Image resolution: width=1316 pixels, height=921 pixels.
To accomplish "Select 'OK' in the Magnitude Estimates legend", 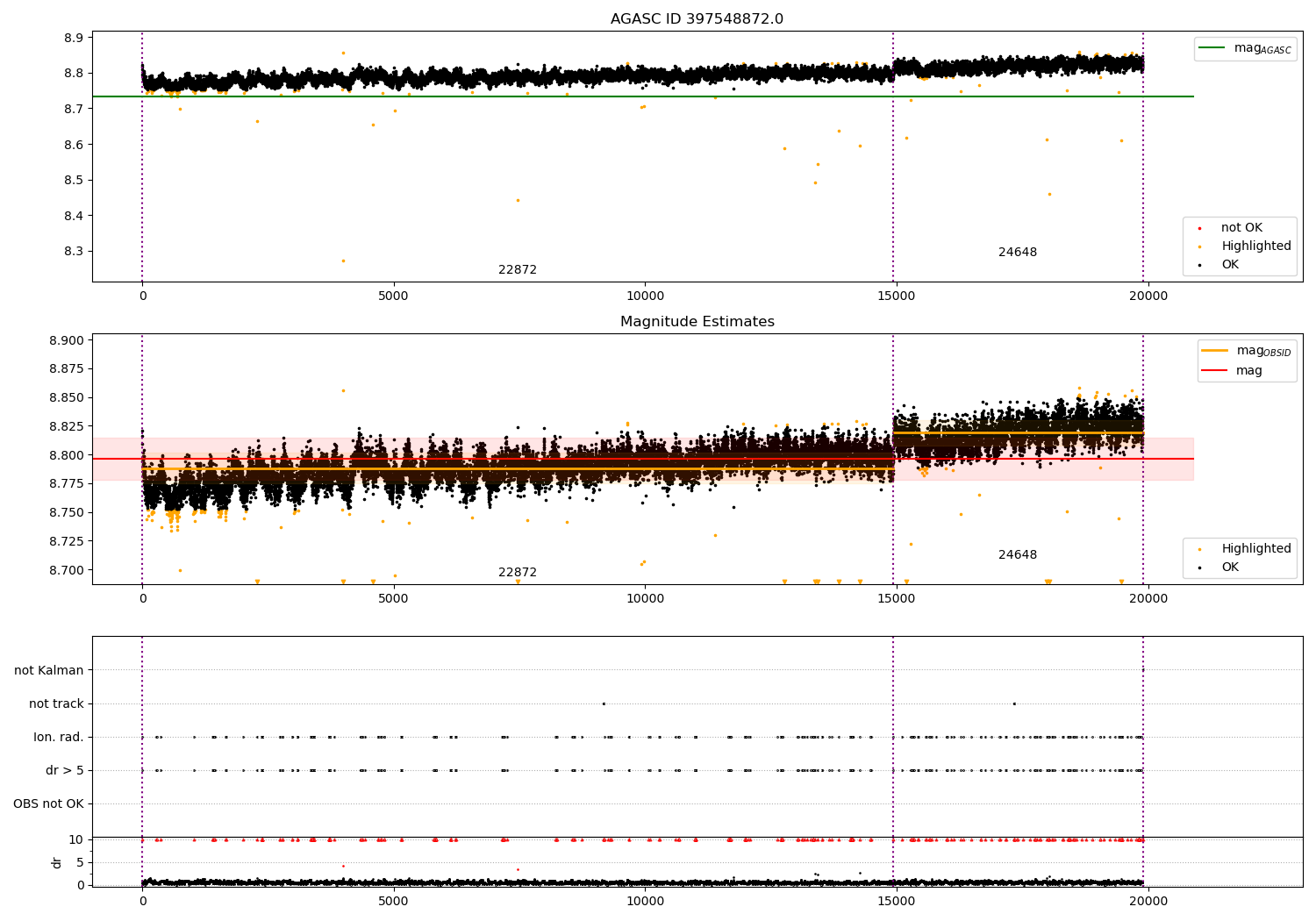I will tap(1230, 568).
